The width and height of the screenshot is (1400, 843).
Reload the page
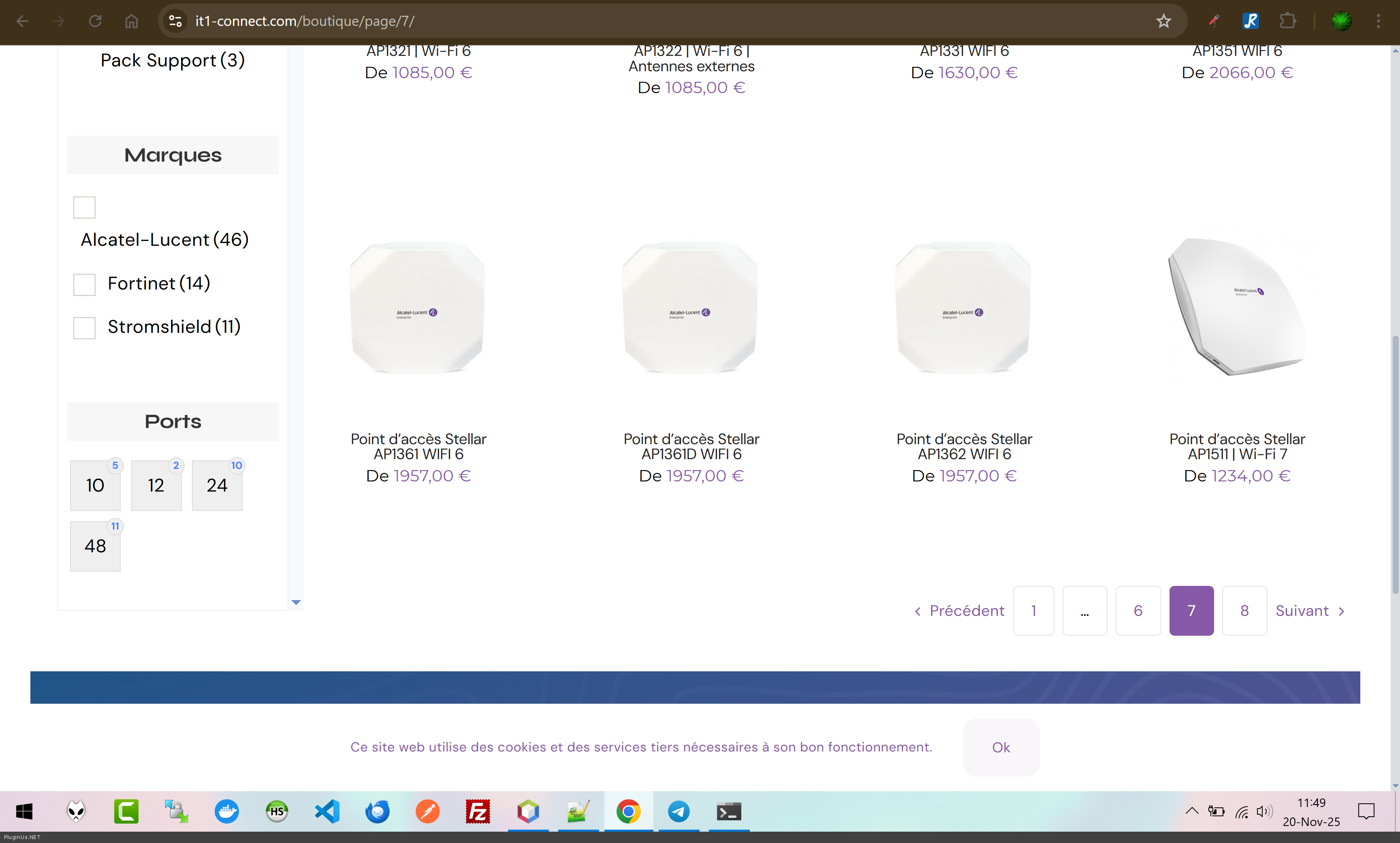click(95, 21)
